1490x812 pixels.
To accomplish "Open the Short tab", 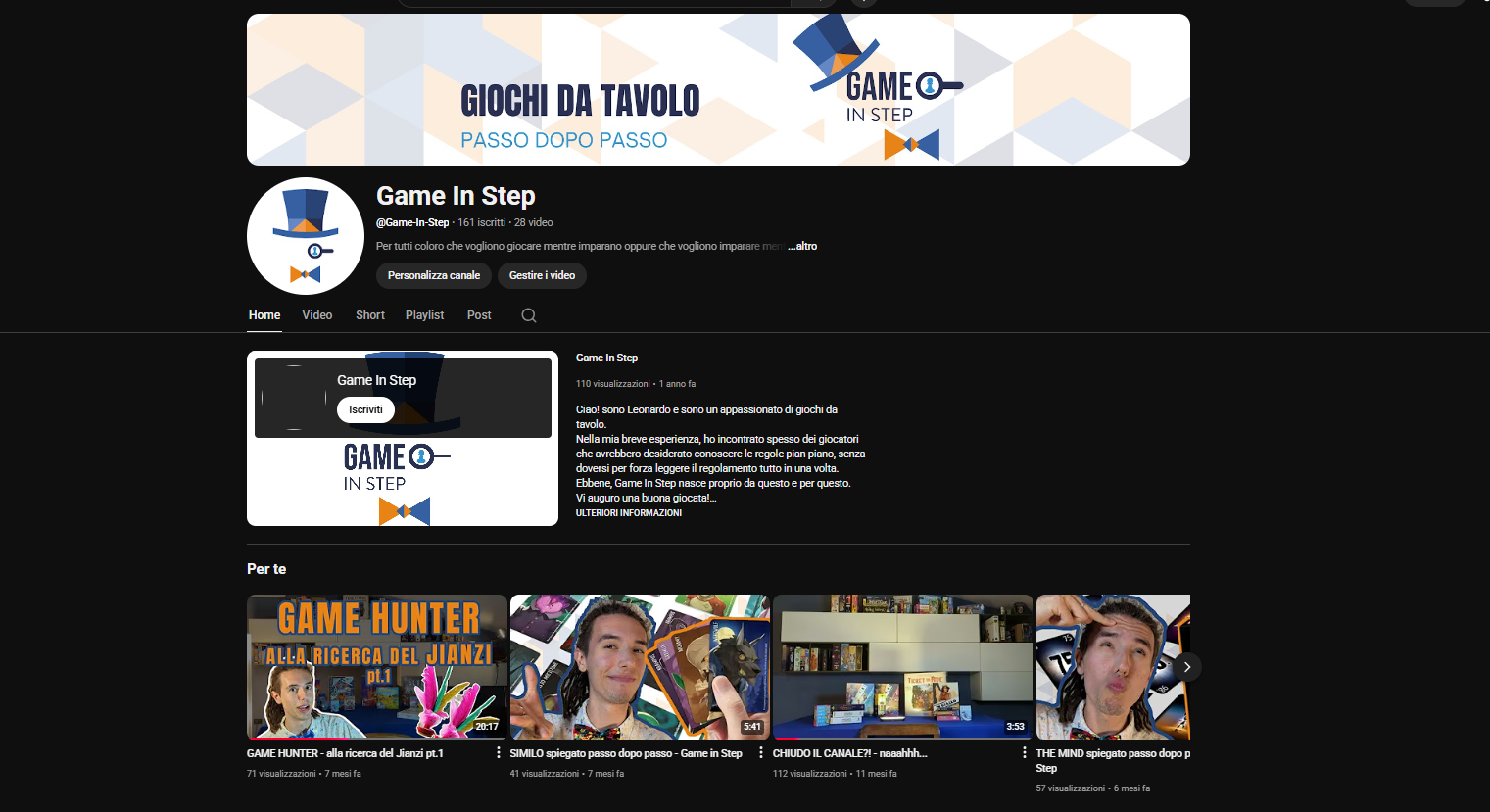I will [369, 315].
